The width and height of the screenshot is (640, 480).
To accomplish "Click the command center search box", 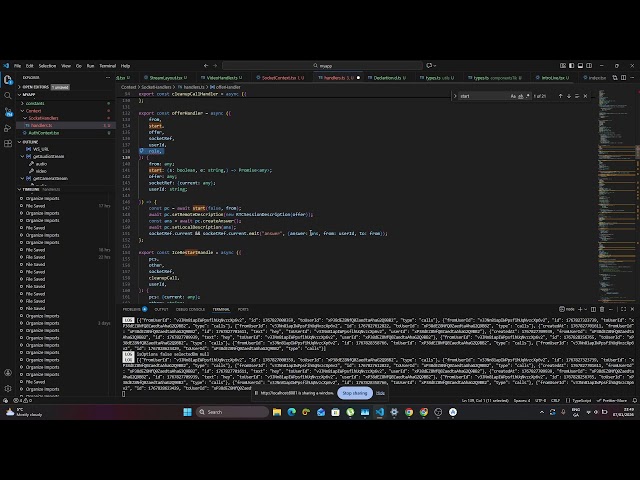I will [x=322, y=65].
